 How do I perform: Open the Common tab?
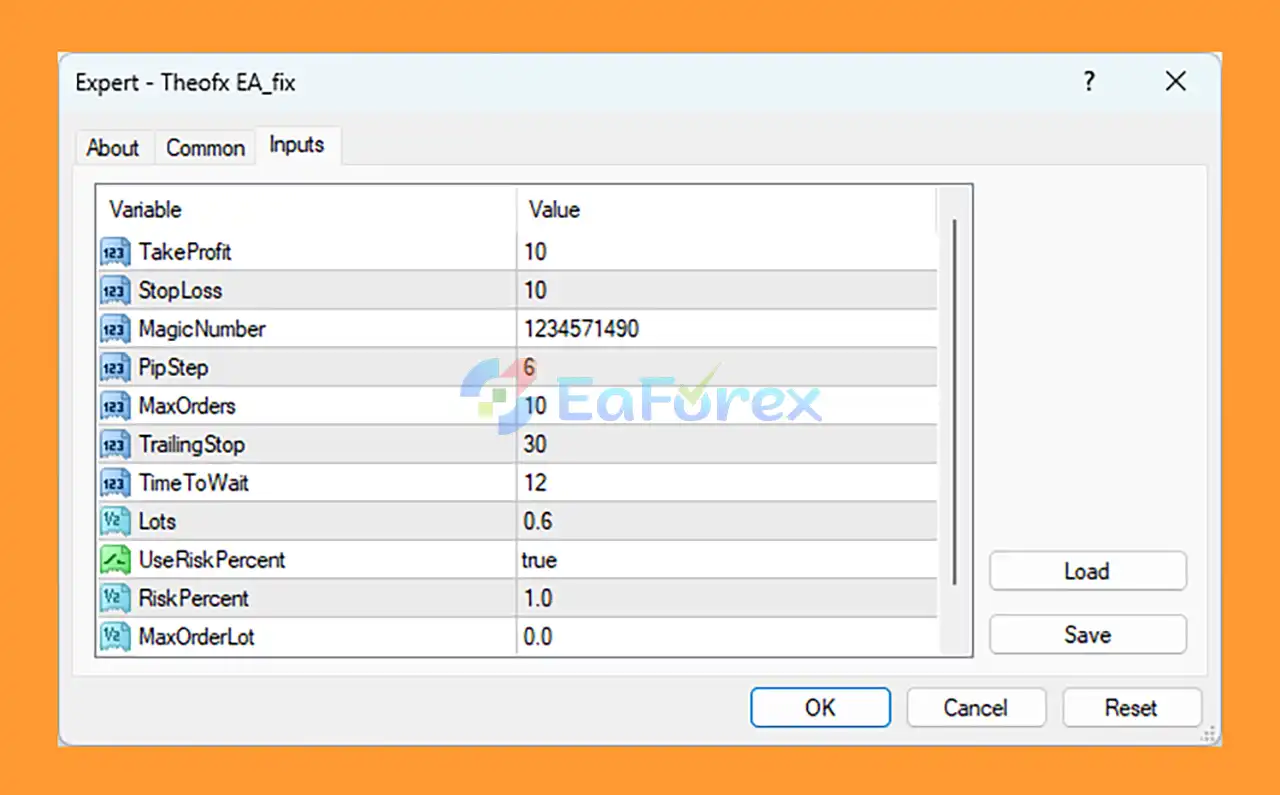(205, 148)
